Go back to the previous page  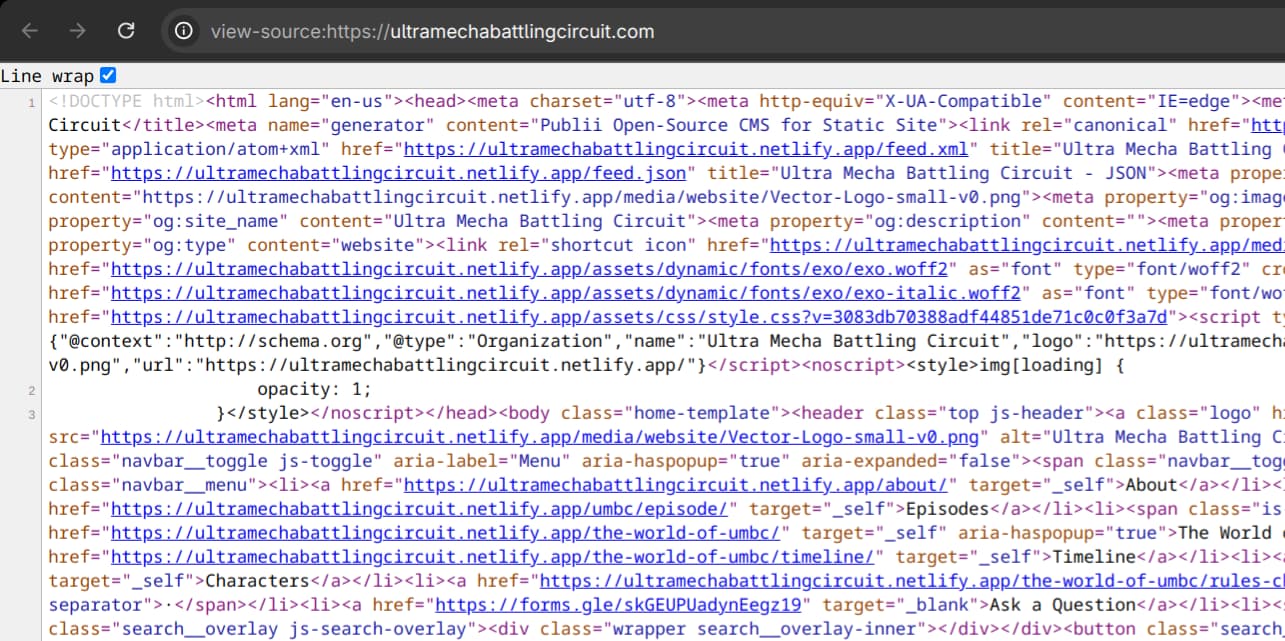click(x=29, y=31)
